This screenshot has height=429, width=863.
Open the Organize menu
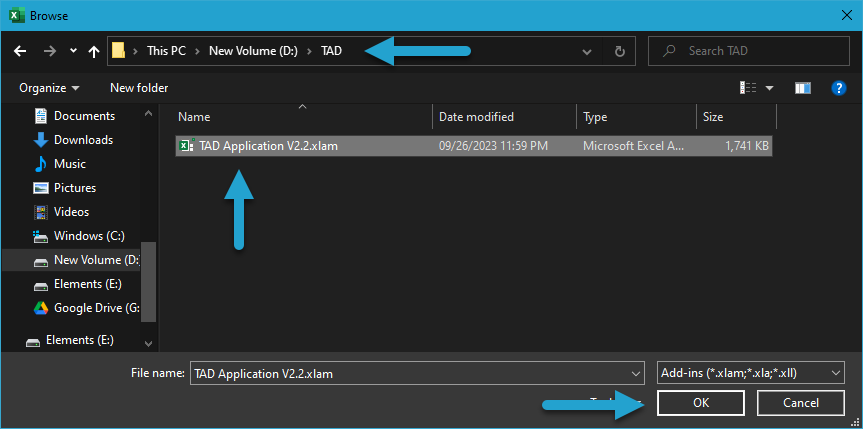point(49,88)
